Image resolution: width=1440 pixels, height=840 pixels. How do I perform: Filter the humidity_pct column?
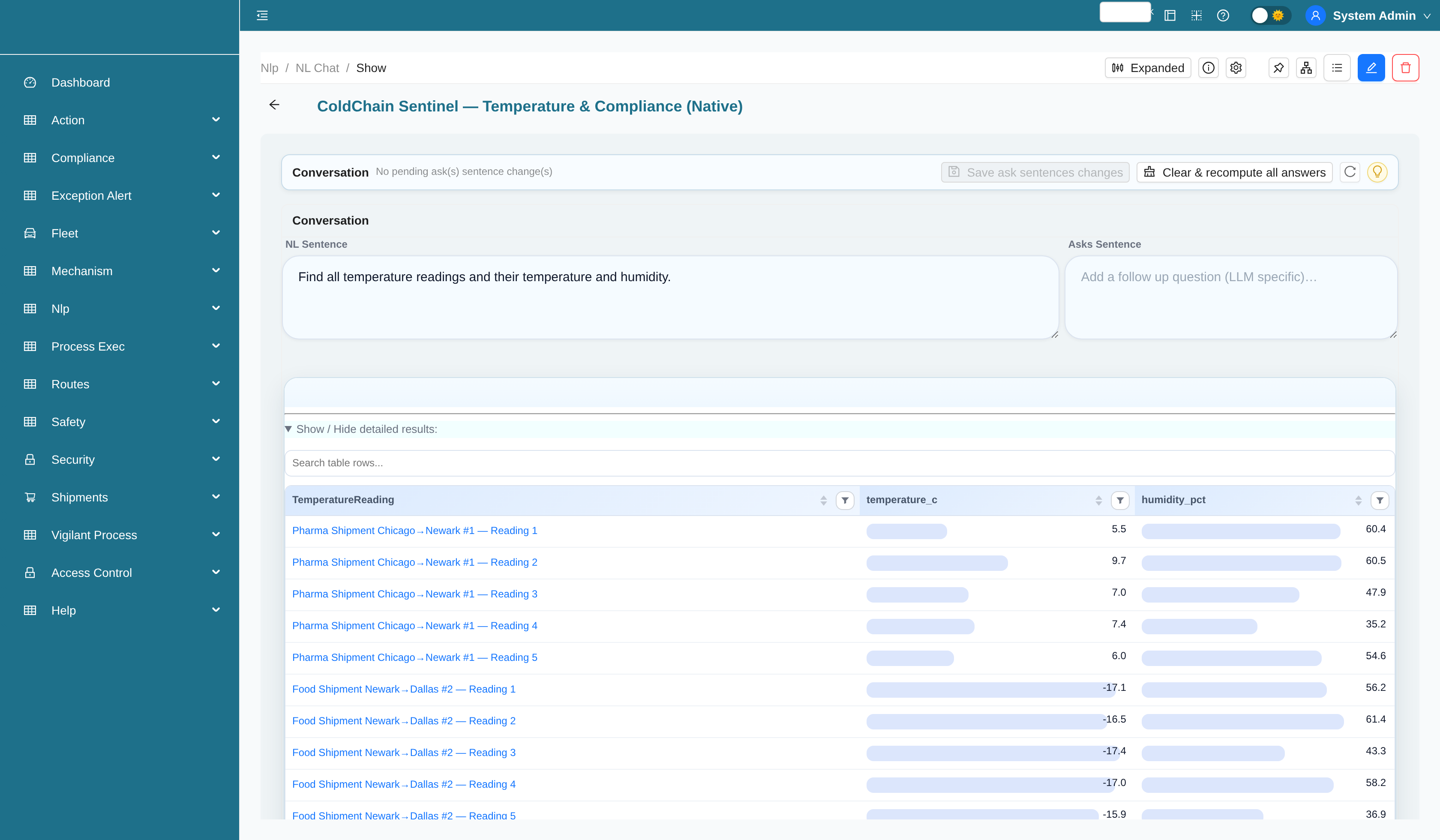1380,501
